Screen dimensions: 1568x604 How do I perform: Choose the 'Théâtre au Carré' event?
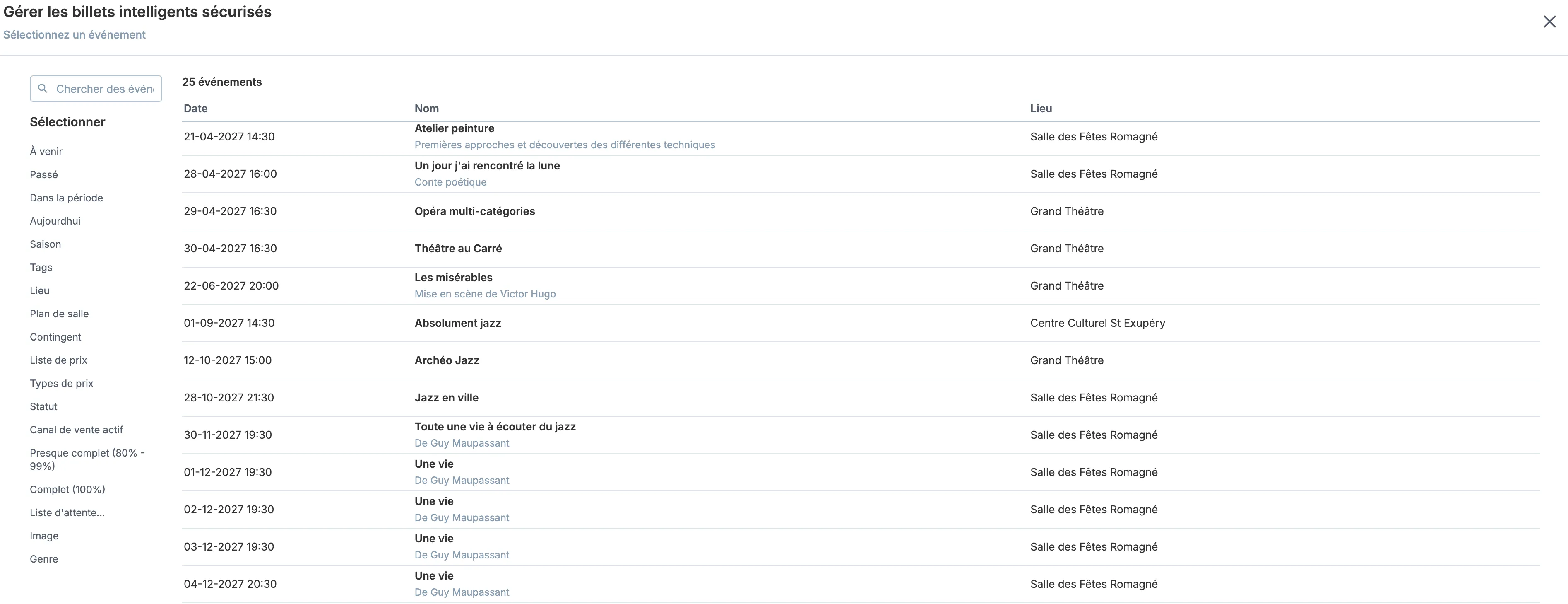pos(861,249)
